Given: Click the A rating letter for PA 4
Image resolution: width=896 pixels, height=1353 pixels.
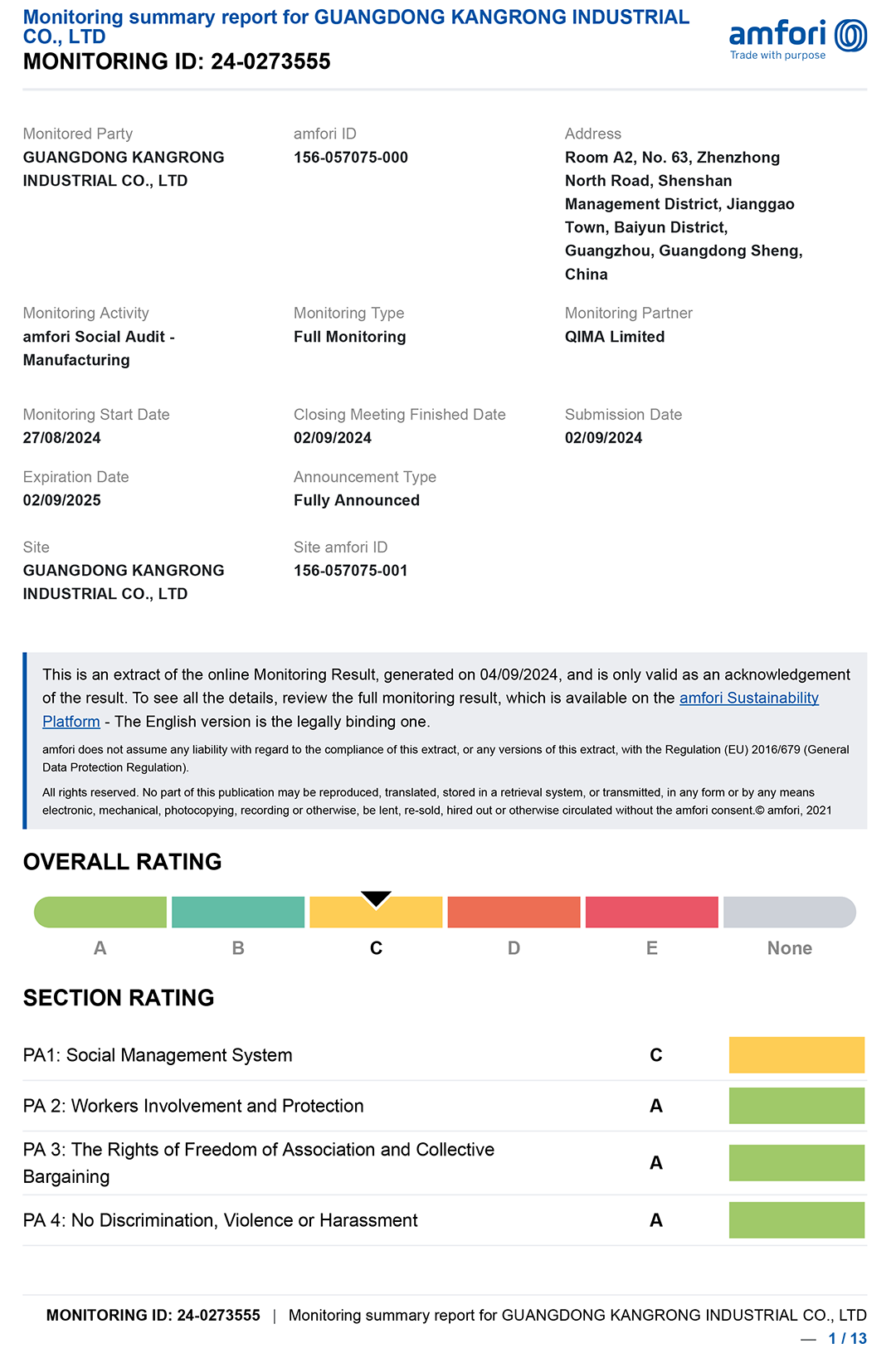Looking at the screenshot, I should [656, 1220].
